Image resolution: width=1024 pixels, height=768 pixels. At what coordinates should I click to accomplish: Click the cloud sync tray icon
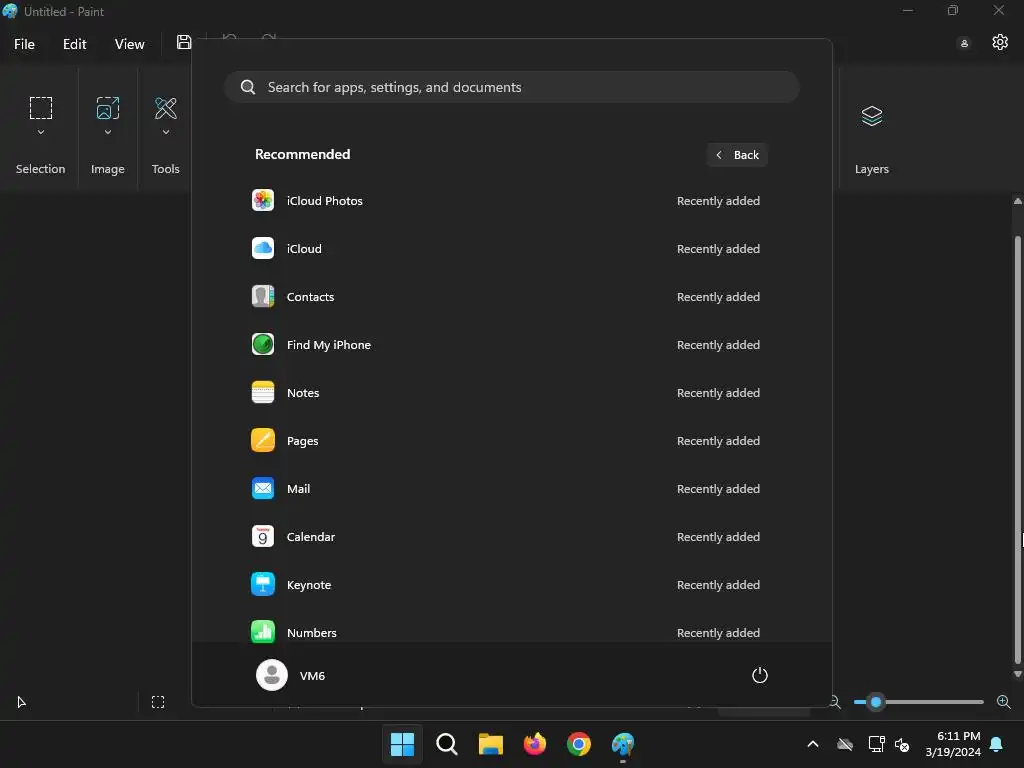coord(845,744)
